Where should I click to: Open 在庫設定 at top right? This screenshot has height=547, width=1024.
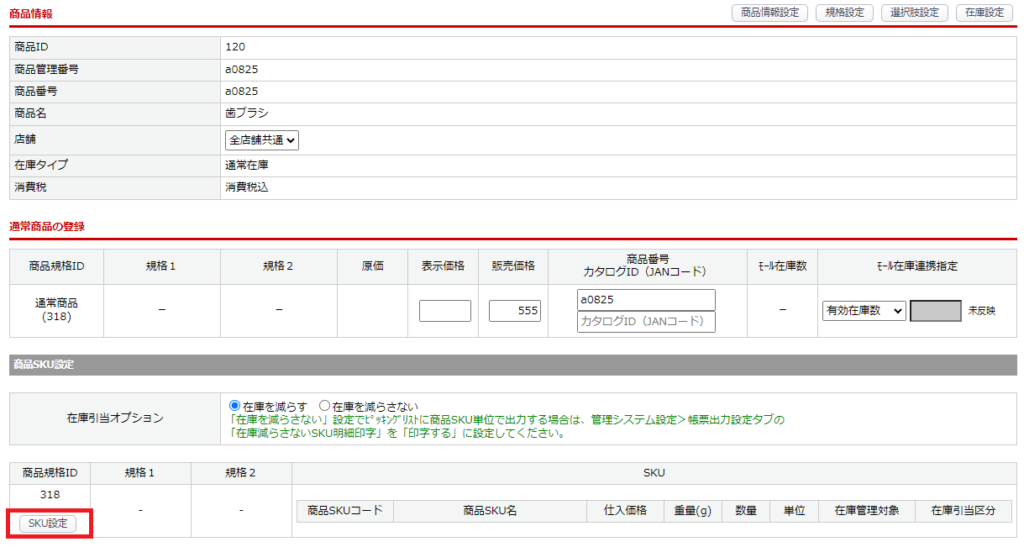coord(984,13)
